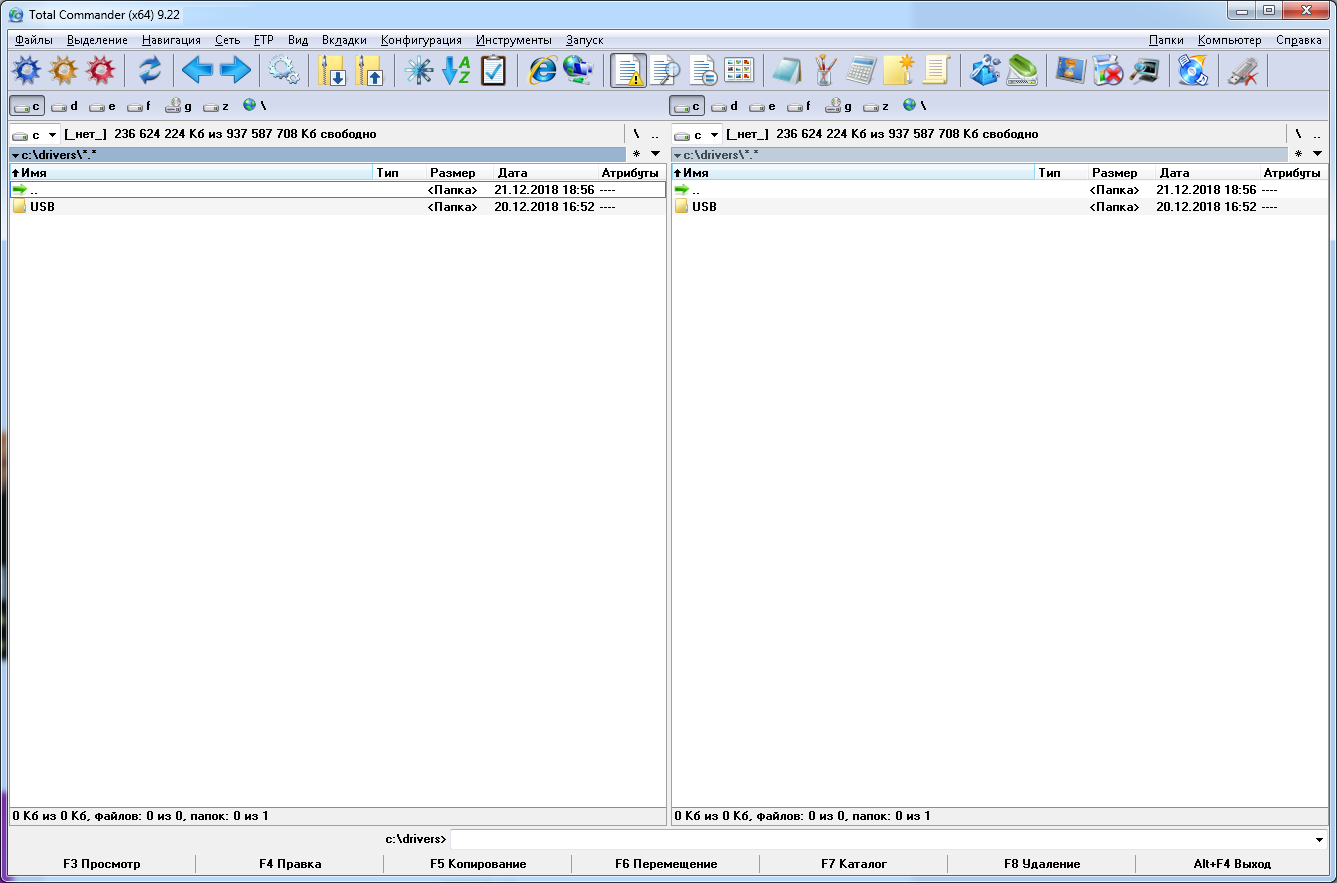Pack files with the zip folder down-arrow icon
1337x883 pixels.
pos(332,70)
